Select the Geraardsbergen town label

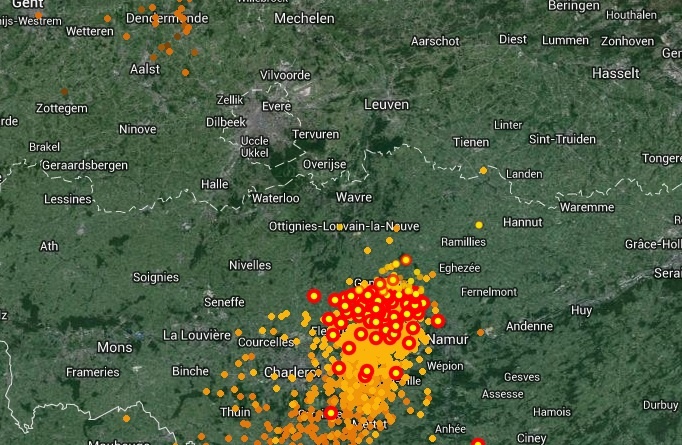coord(85,165)
